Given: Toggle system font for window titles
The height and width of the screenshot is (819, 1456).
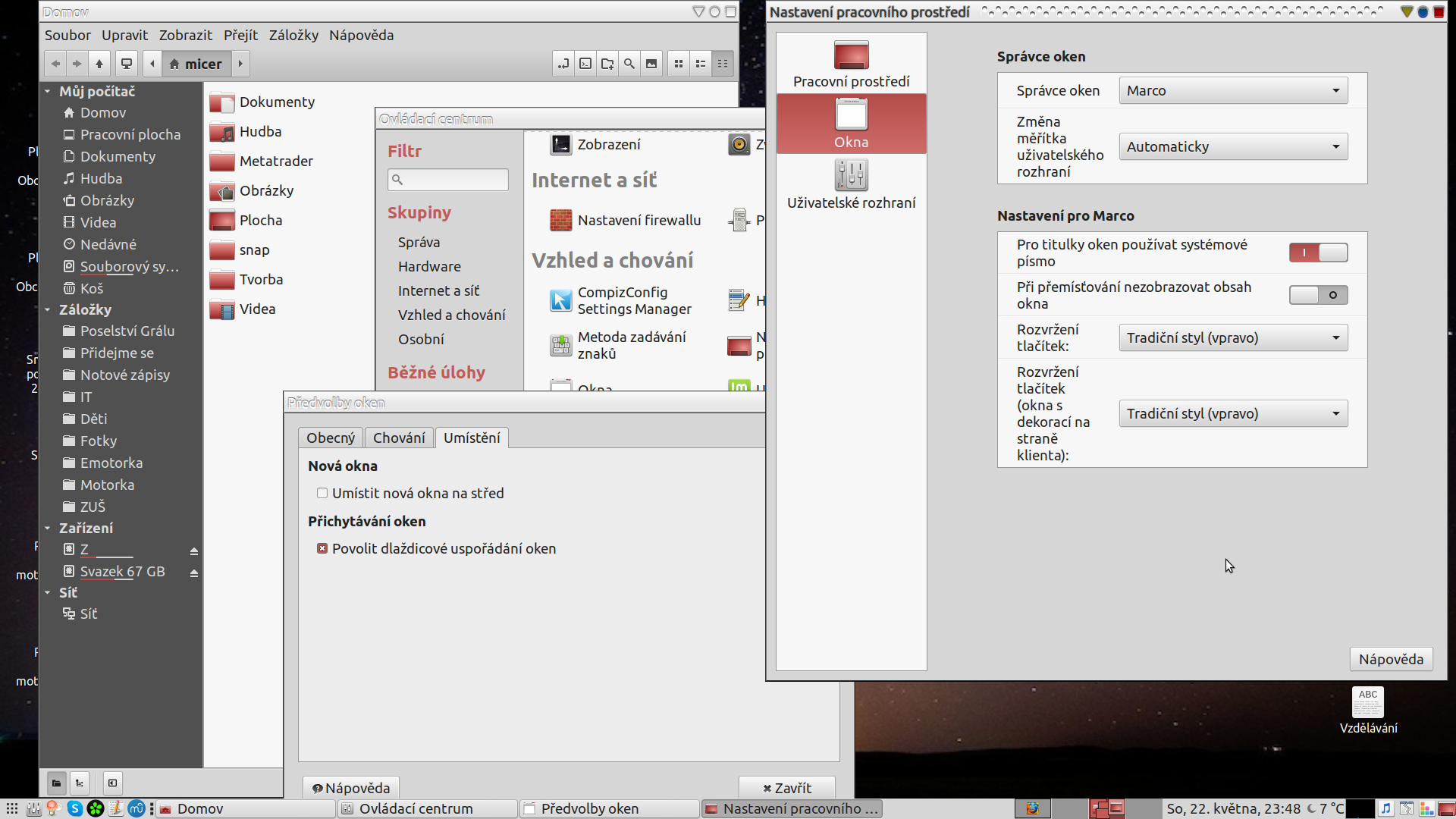Looking at the screenshot, I should (x=1318, y=253).
